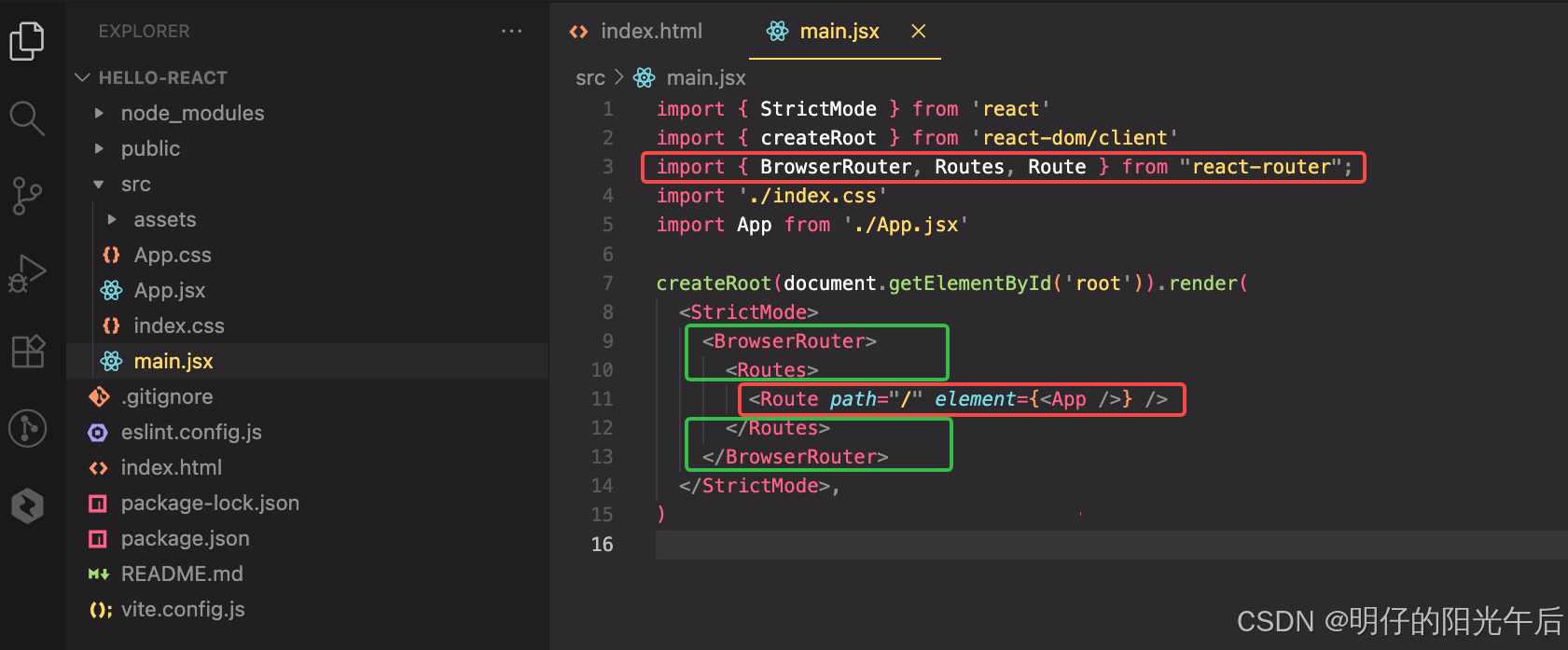Click the npm icon beside package.json
Screen dimensions: 1568x650
coord(98,538)
